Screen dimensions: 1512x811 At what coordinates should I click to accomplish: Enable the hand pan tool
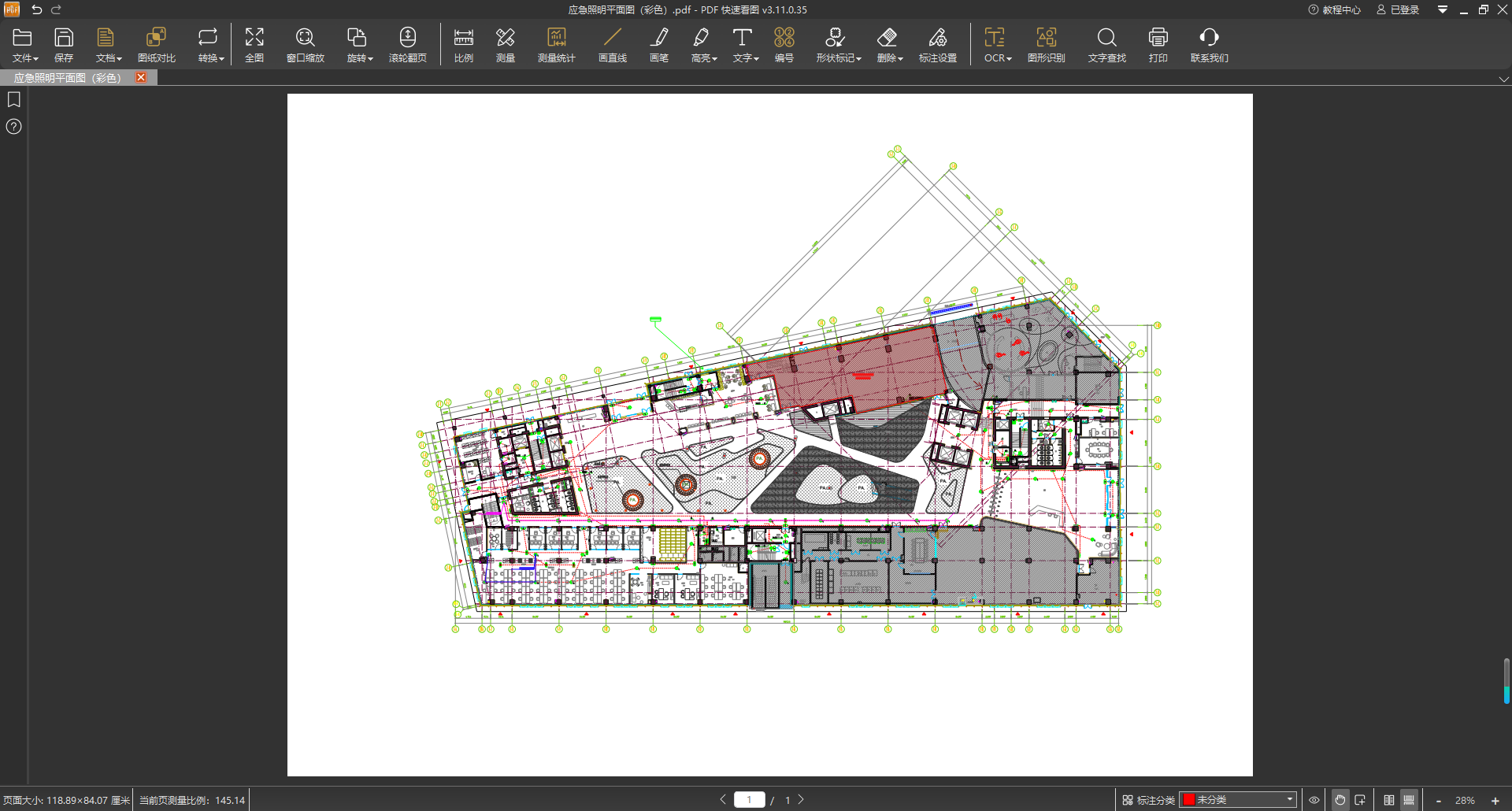coord(1340,799)
